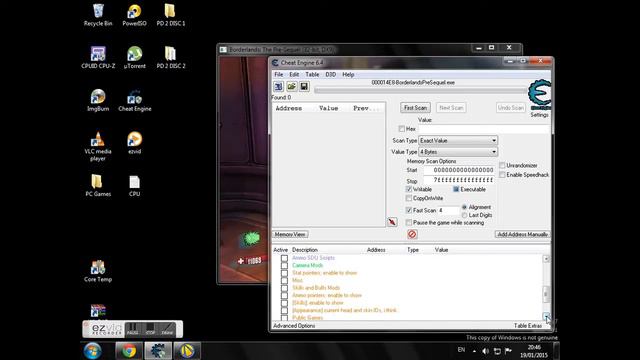
Task: Open Google Chrome from the taskbar
Action: 129,351
